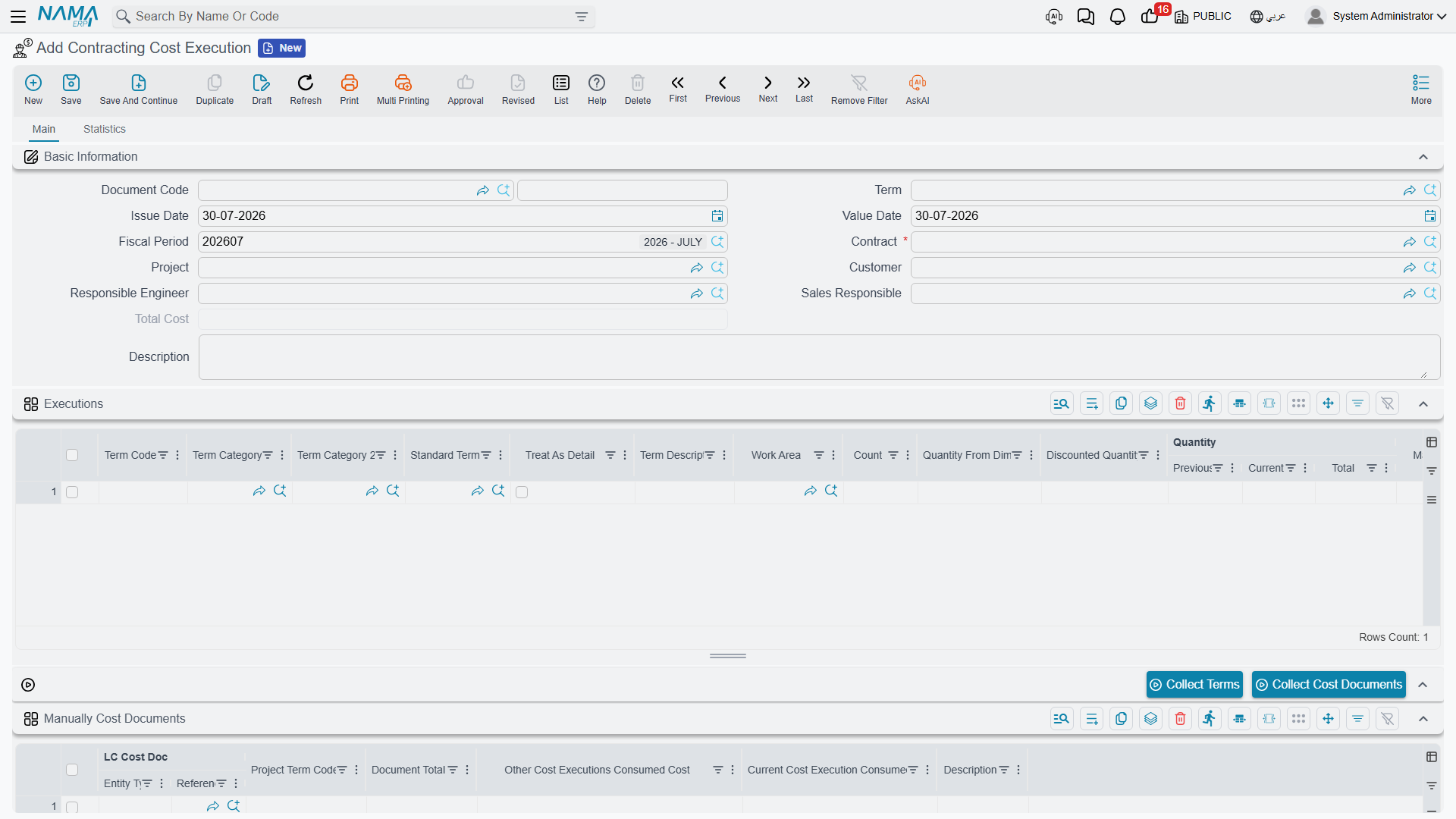Click the PUBLIC company selector
This screenshot has height=819, width=1456.
tap(1203, 17)
